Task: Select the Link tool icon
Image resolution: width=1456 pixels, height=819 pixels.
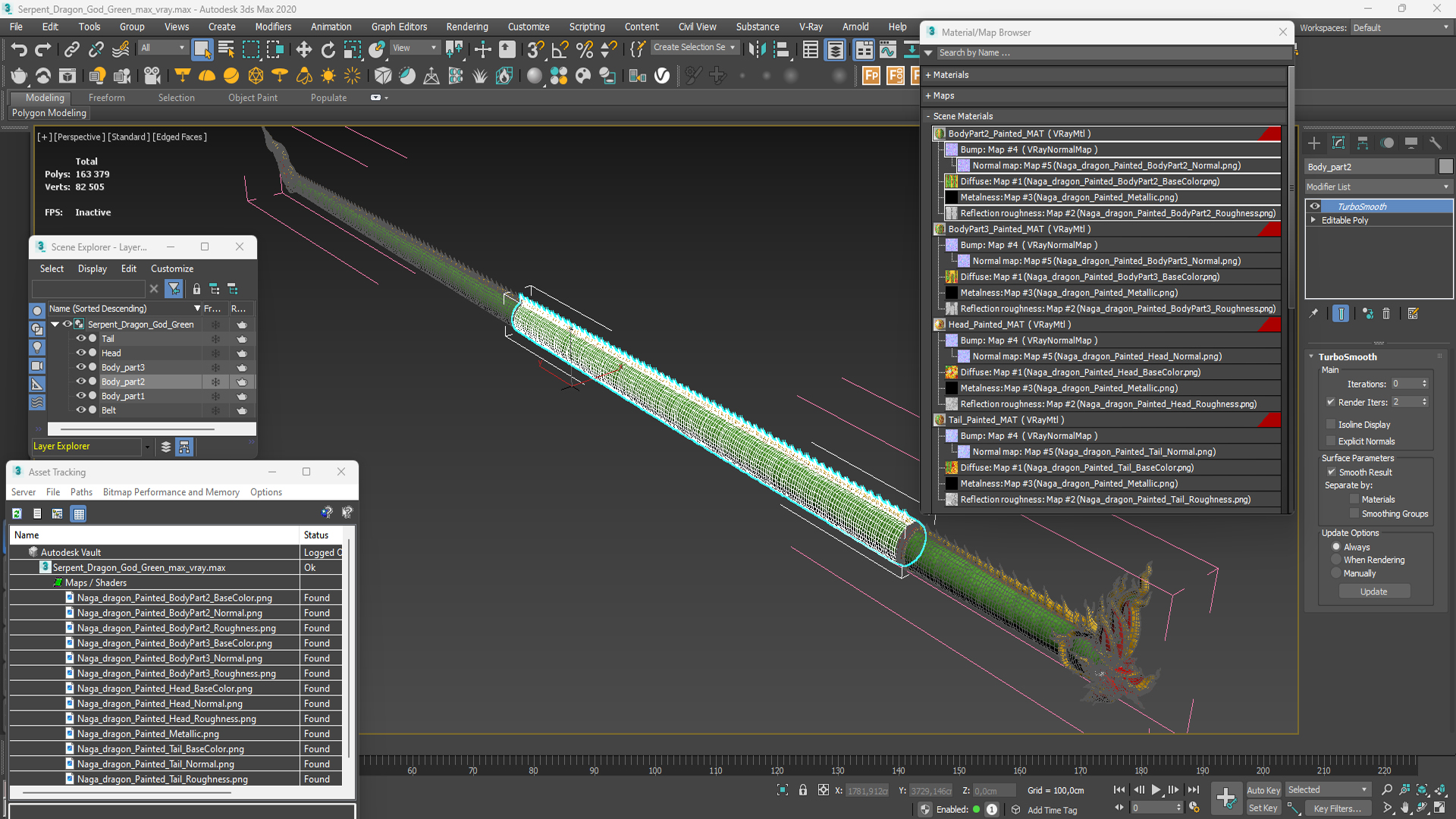Action: click(x=71, y=50)
